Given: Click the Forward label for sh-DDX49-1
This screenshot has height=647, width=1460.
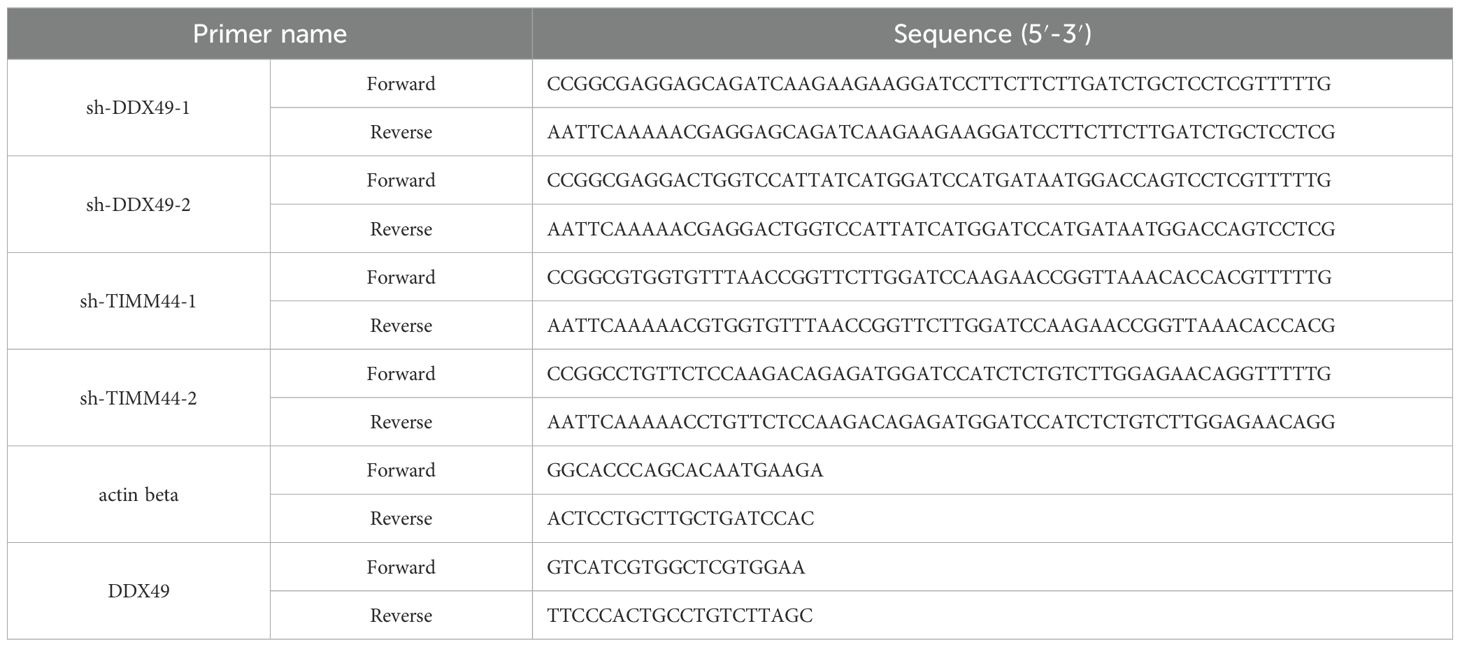Looking at the screenshot, I should point(401,84).
